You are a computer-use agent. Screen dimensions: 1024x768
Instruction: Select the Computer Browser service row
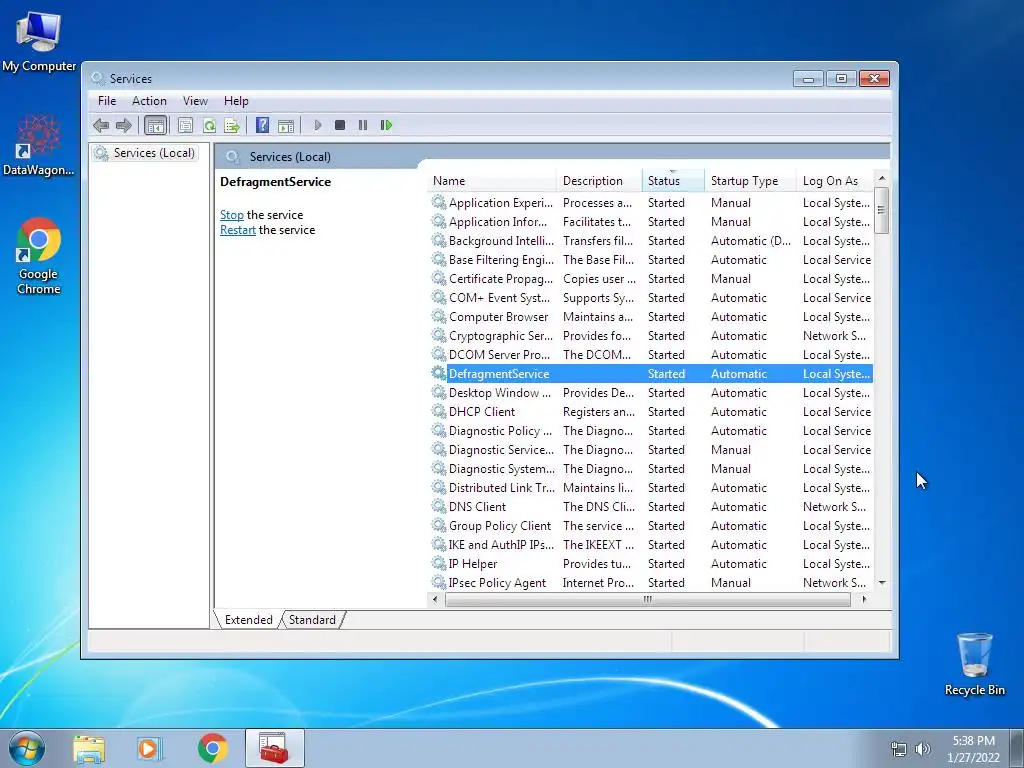[651, 316]
